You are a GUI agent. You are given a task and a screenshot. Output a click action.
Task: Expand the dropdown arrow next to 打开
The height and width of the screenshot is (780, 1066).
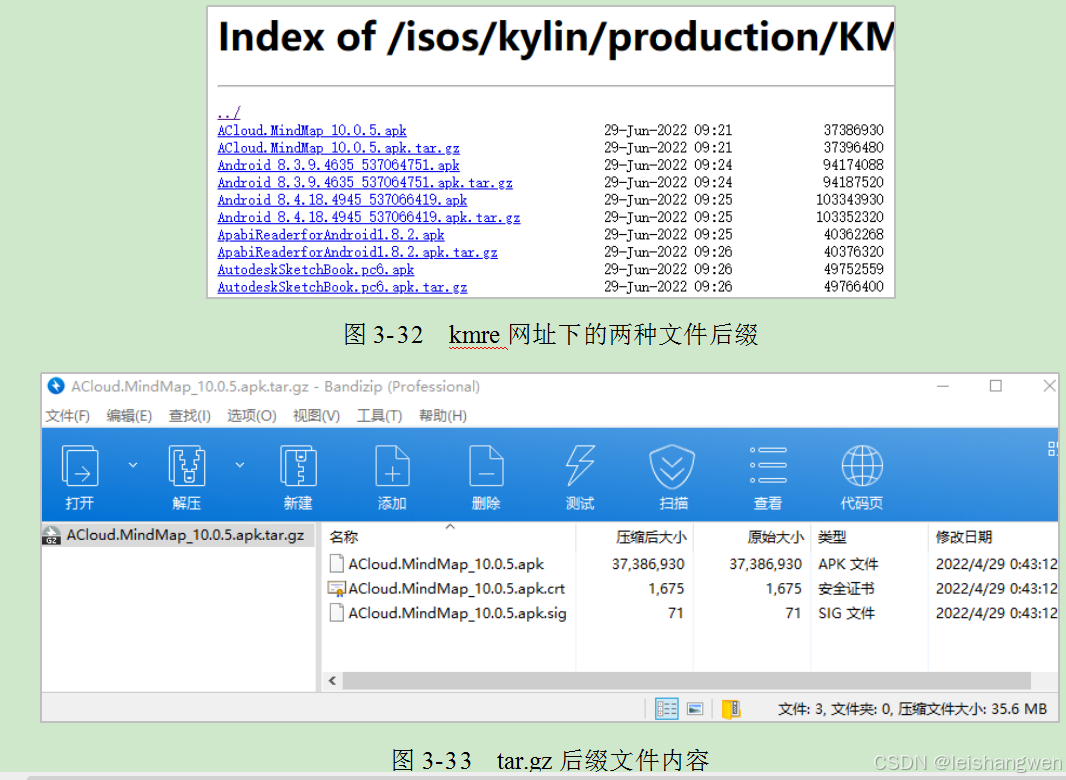coord(133,465)
